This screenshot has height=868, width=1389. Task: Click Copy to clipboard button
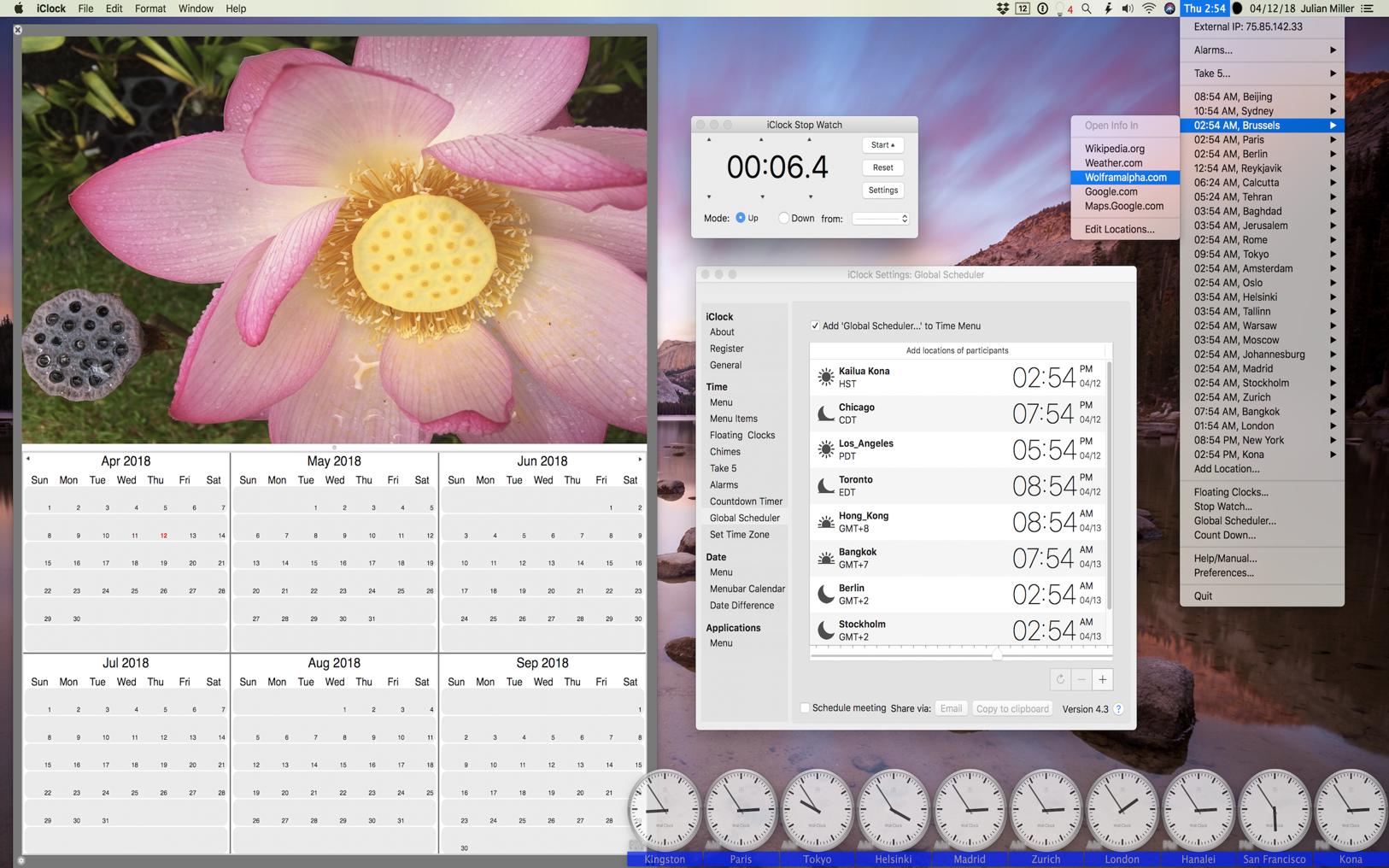1012,708
